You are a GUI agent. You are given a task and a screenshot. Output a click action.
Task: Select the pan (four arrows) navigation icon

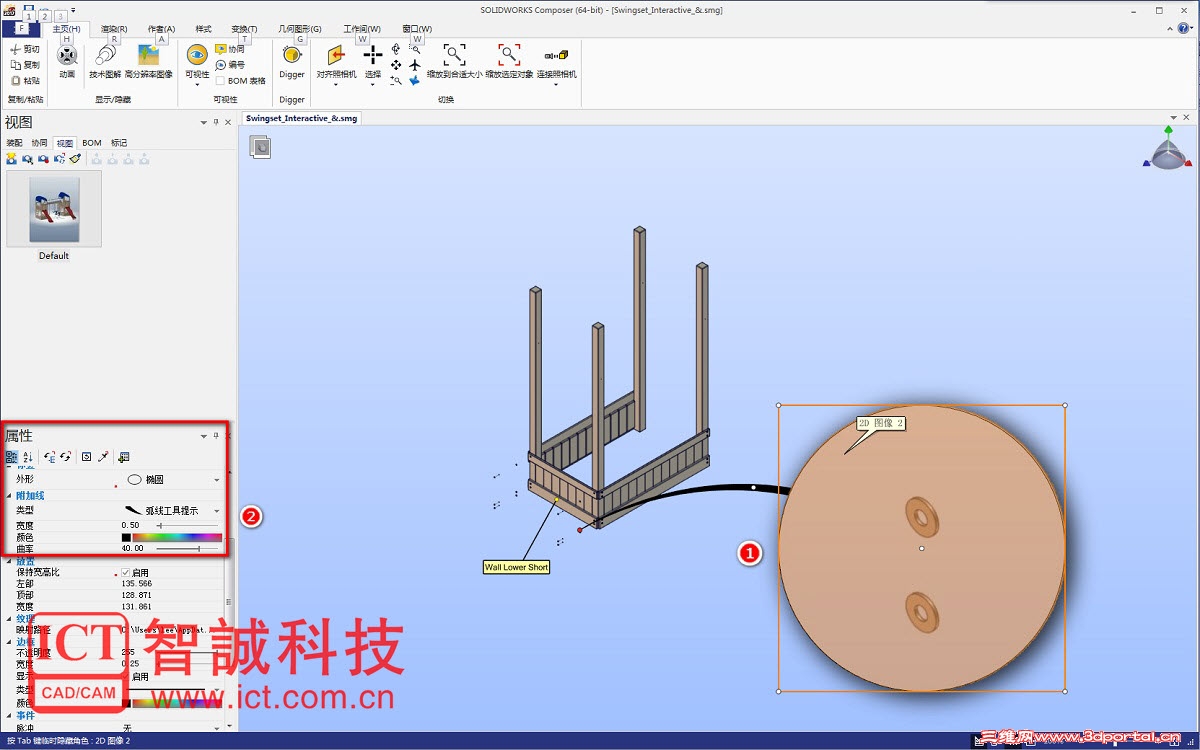click(396, 65)
